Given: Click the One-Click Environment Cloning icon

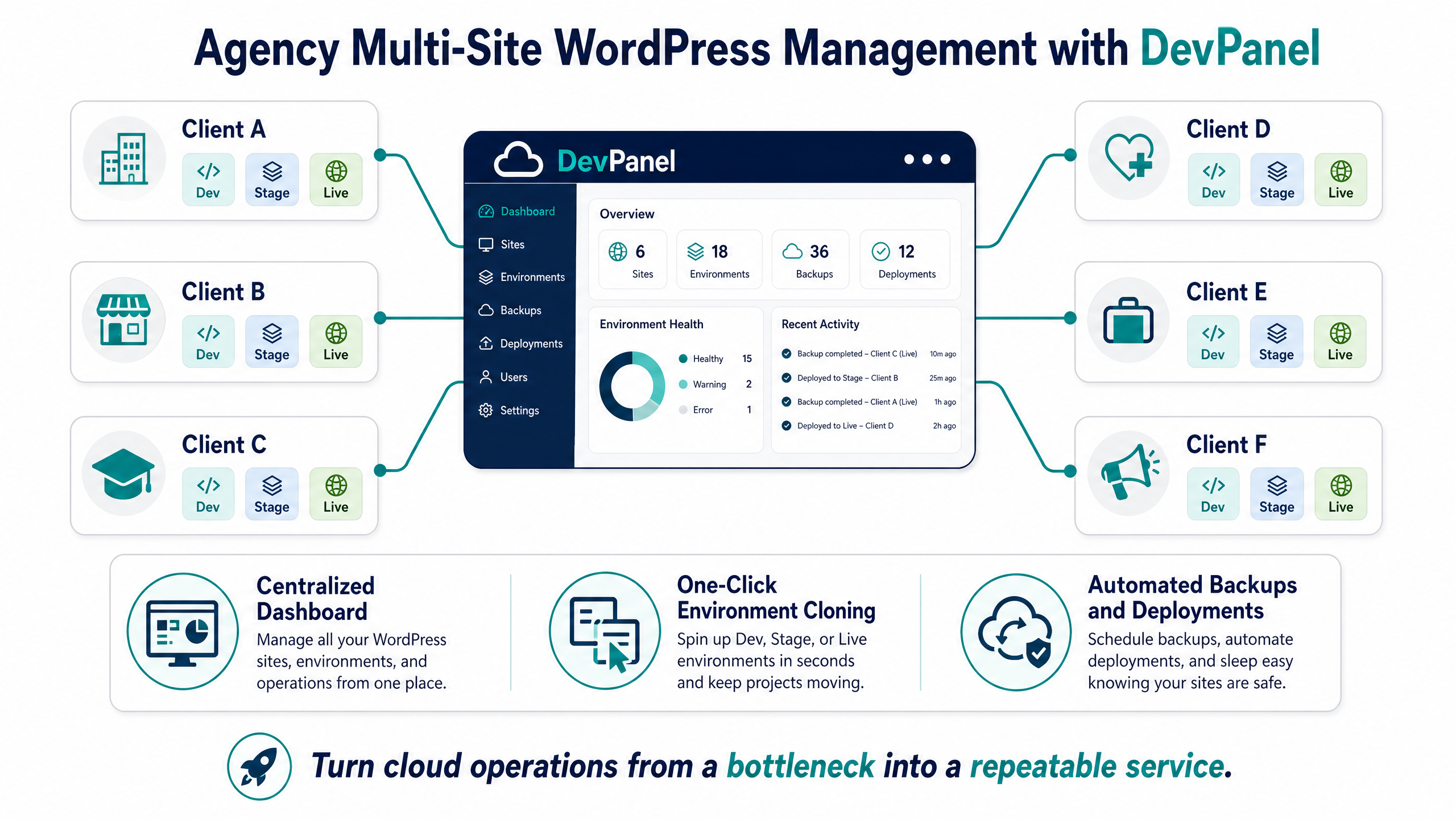Looking at the screenshot, I should (605, 631).
